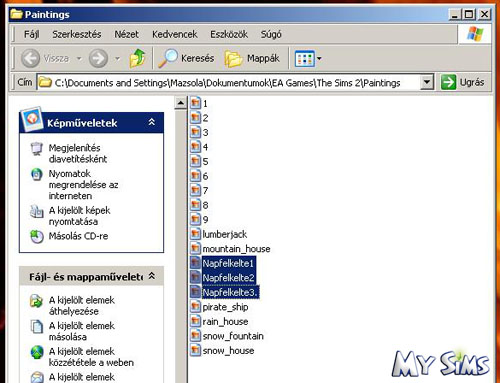Image resolution: width=500 pixels, height=383 pixels.
Task: Click the Keresés toolbar label
Action: tap(198, 58)
